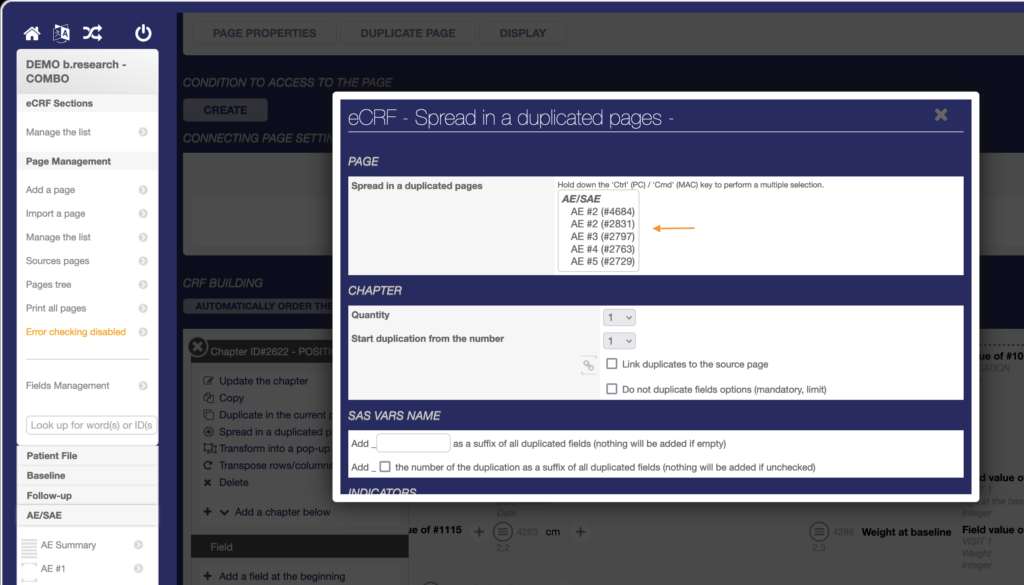Click the language translate icon
Viewport: 1024px width, 585px height.
point(62,33)
